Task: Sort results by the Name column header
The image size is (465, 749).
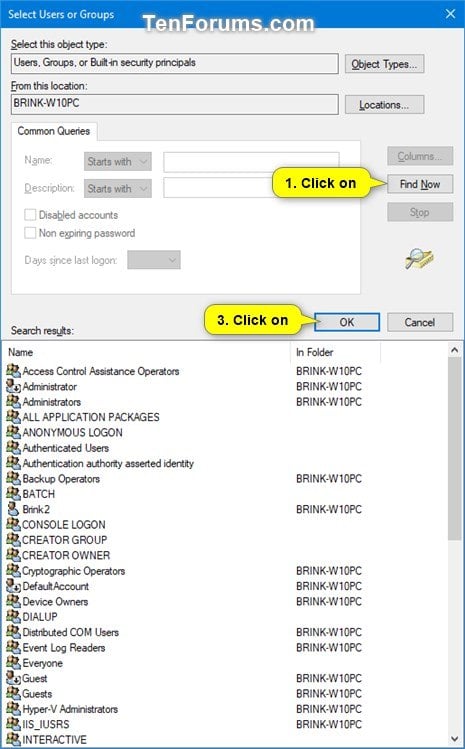Action: [147, 353]
